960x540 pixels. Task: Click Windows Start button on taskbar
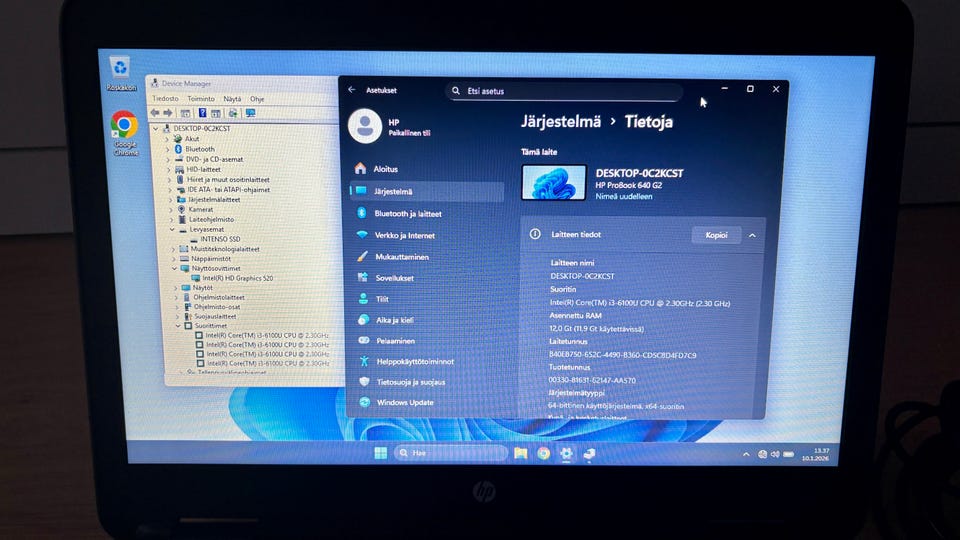[380, 452]
